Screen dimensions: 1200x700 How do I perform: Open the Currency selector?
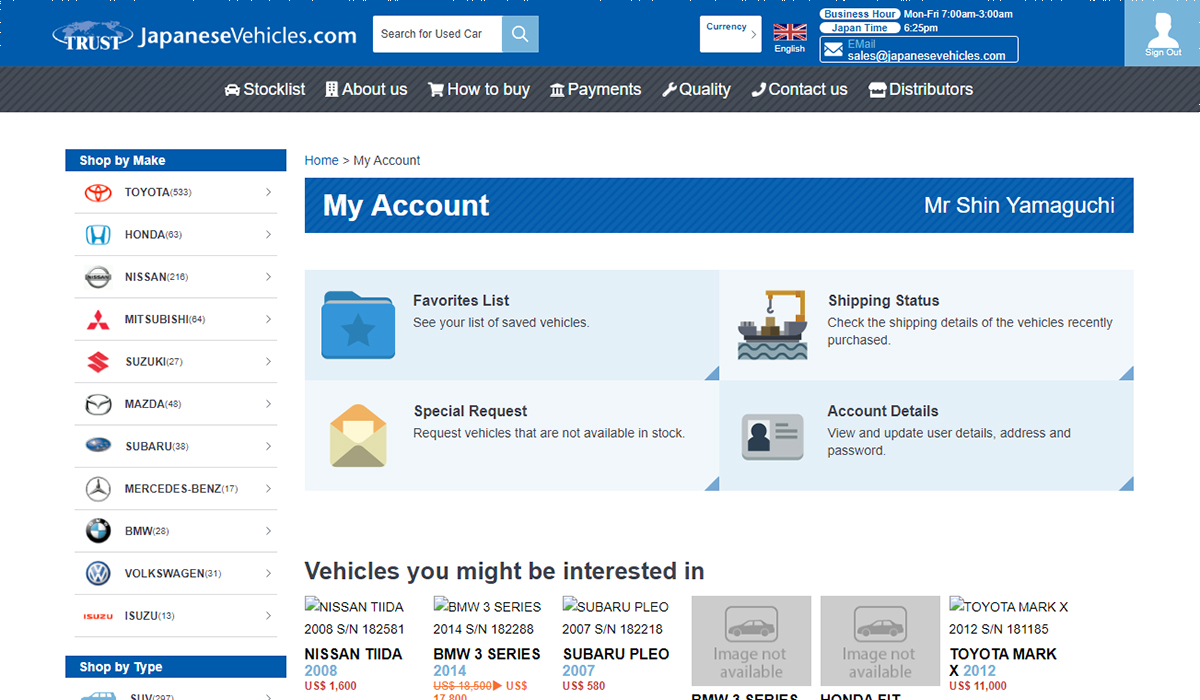(x=730, y=33)
